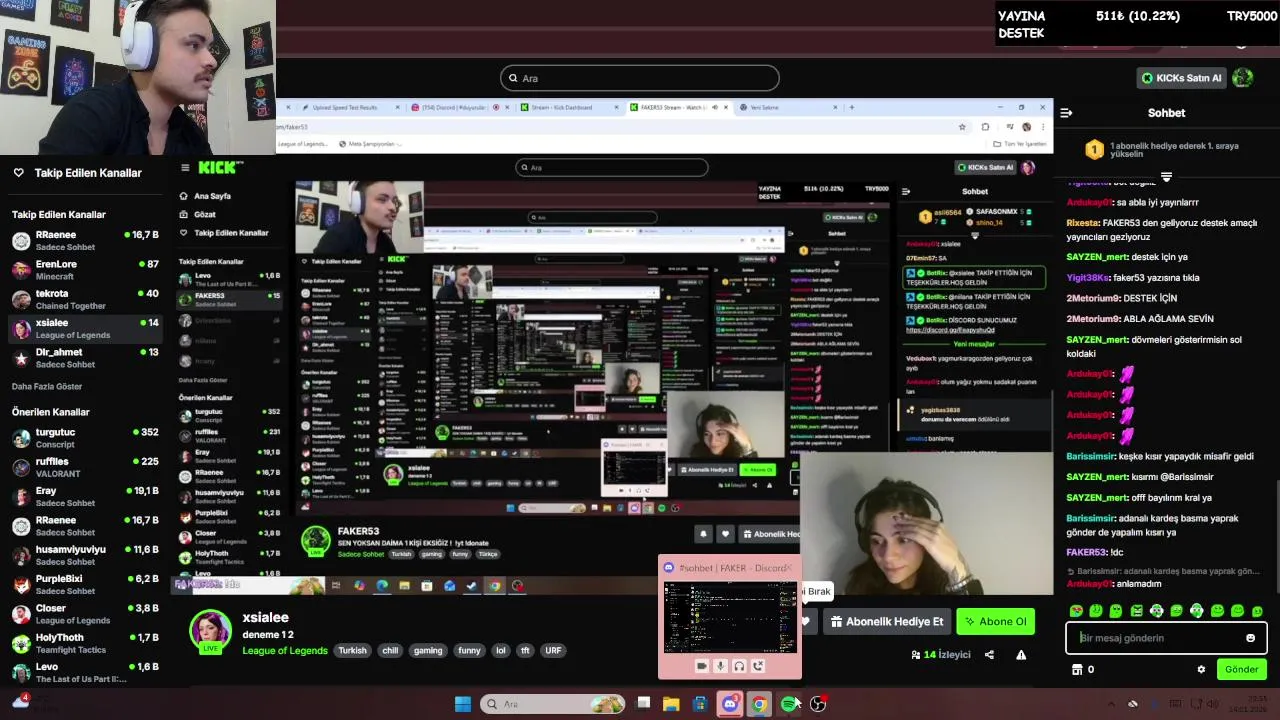Screen dimensions: 1280x720
Task: Open Gözat in streamed Kick sidebar
Action: (197, 214)
